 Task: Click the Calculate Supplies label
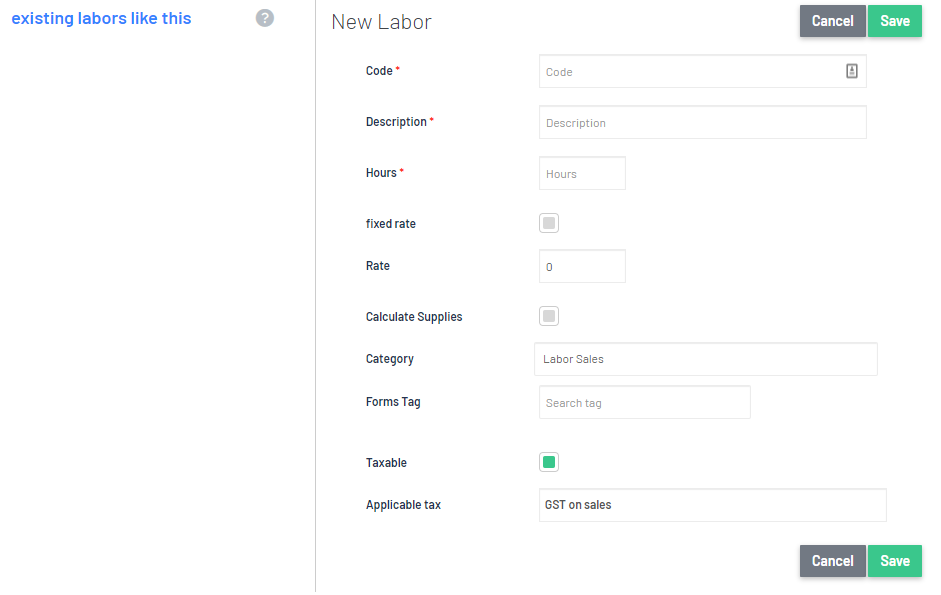(x=414, y=317)
